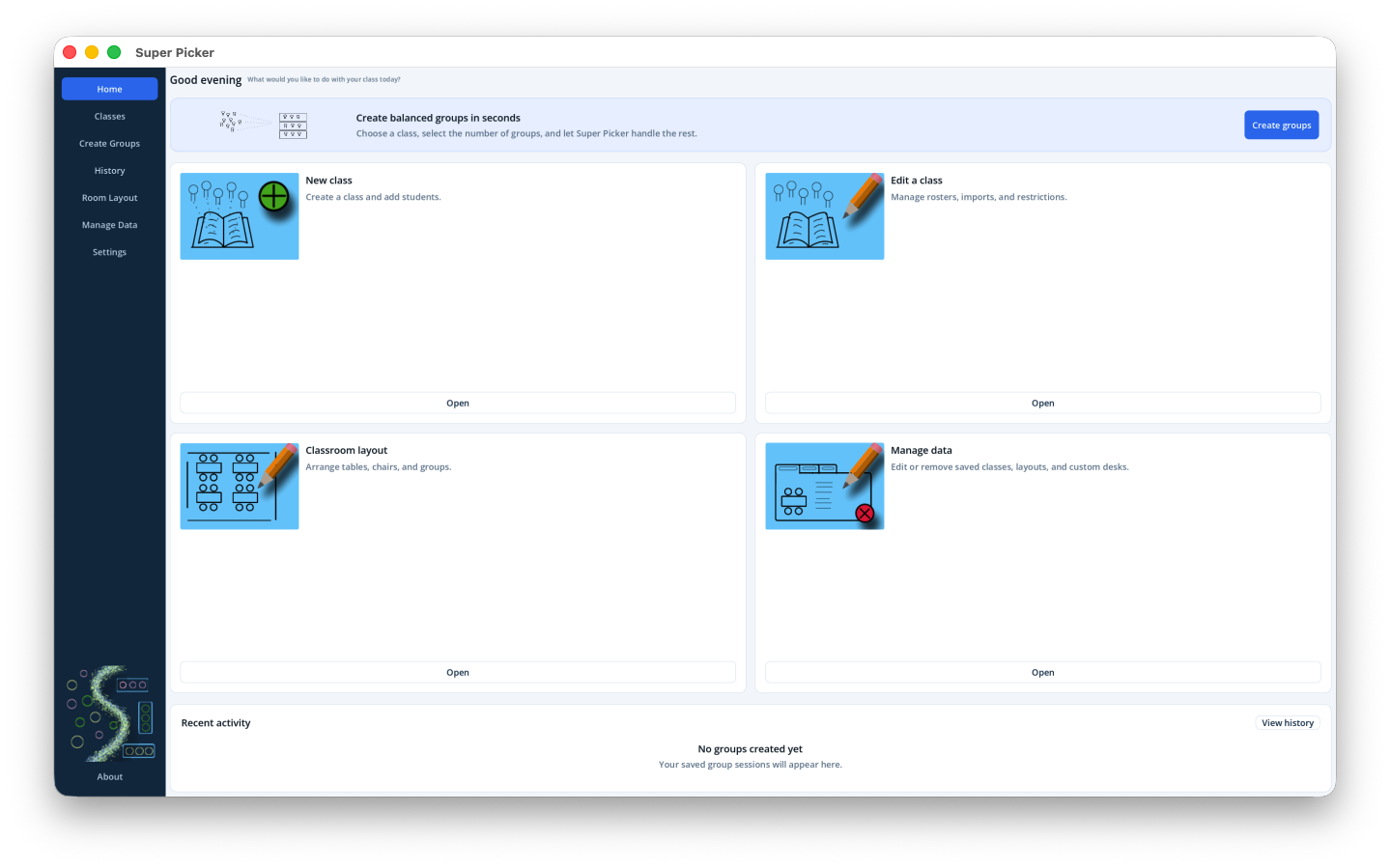Go to Create Groups in sidebar
This screenshot has height=868, width=1390.
tap(110, 143)
